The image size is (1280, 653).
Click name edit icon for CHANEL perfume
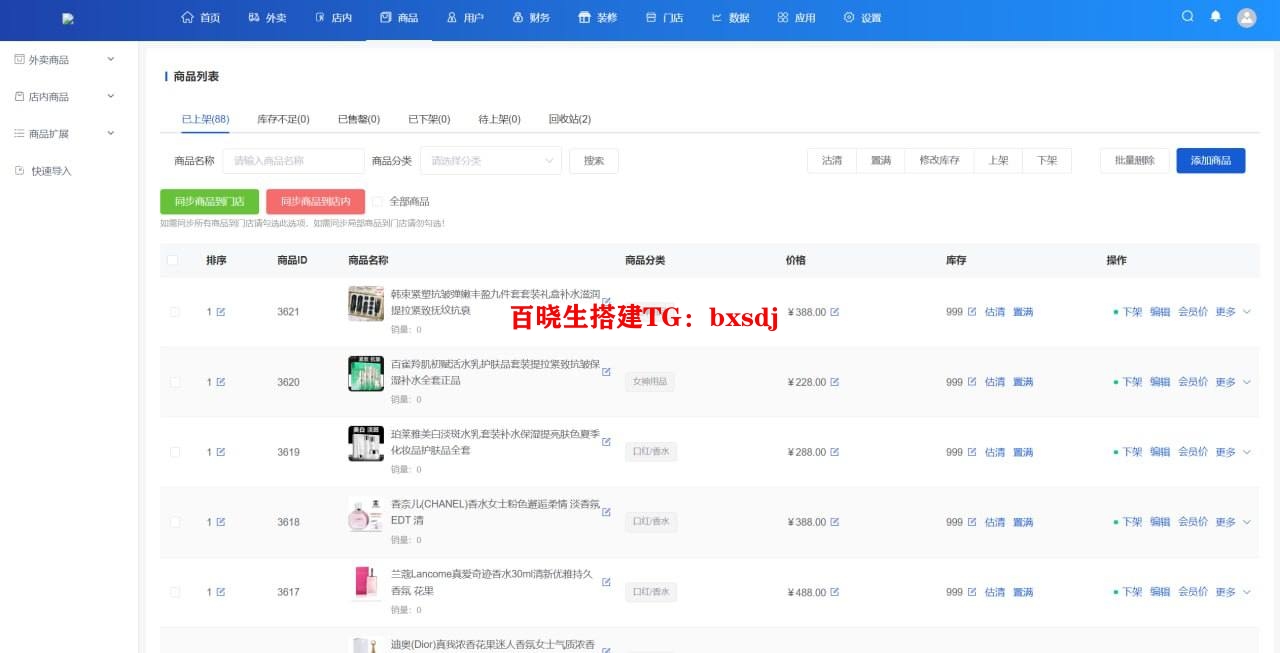(606, 511)
